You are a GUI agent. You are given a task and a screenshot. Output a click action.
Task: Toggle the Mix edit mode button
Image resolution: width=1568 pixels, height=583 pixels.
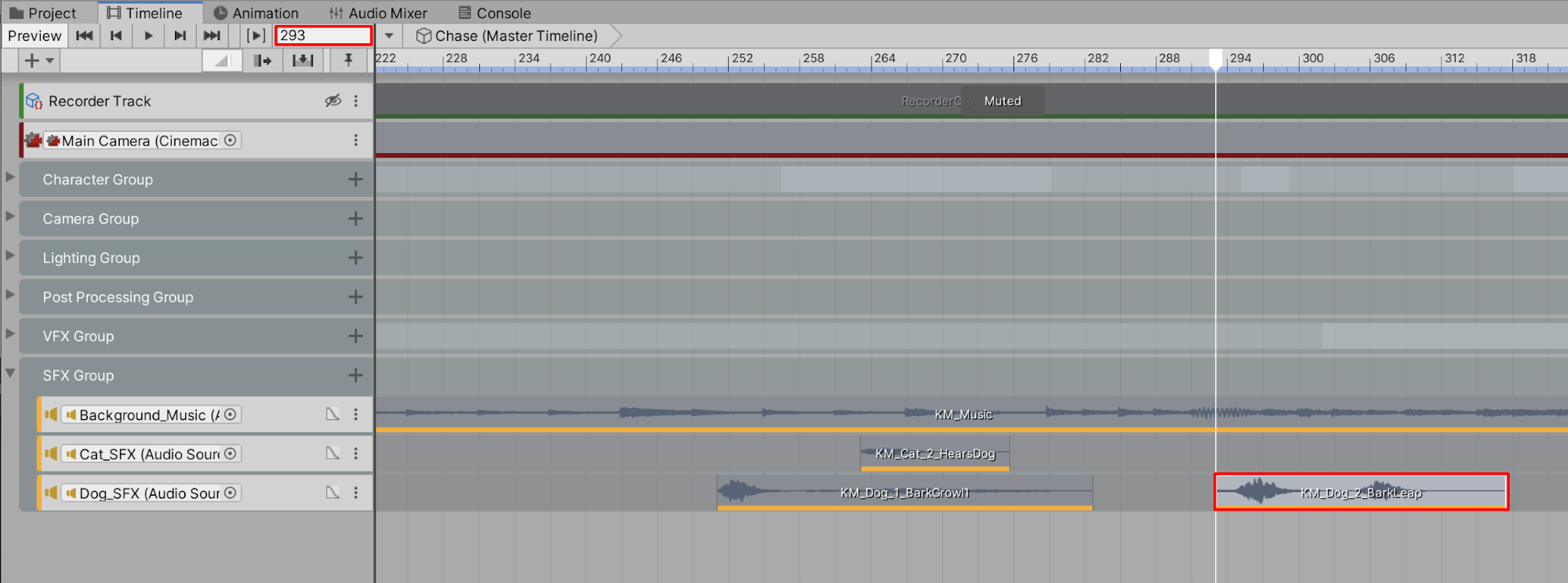[222, 60]
